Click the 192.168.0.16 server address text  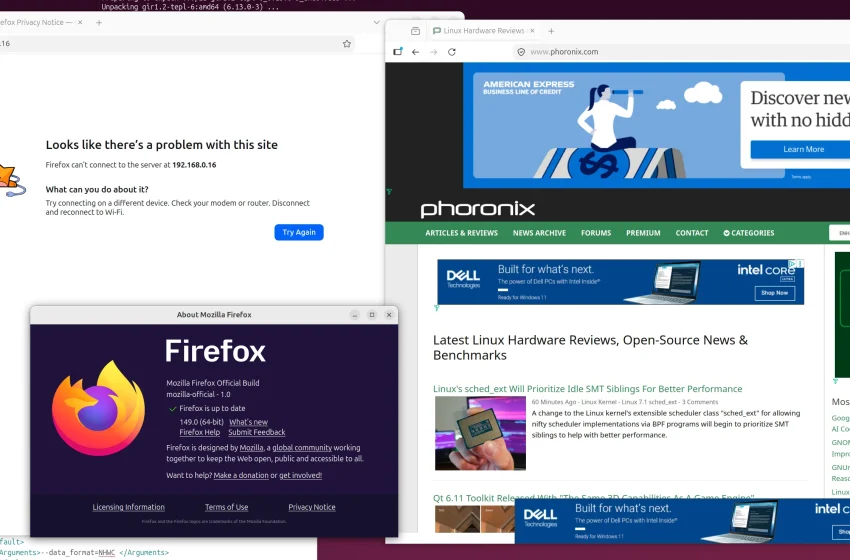(194, 165)
